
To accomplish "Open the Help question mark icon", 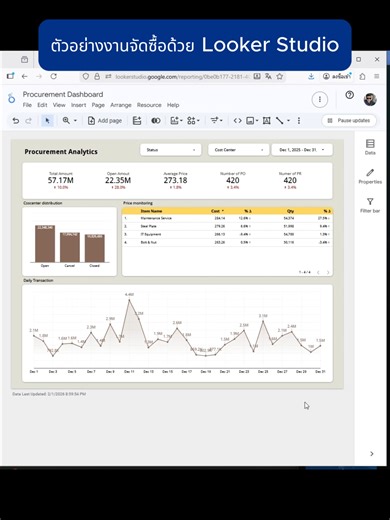I will [x=349, y=95].
